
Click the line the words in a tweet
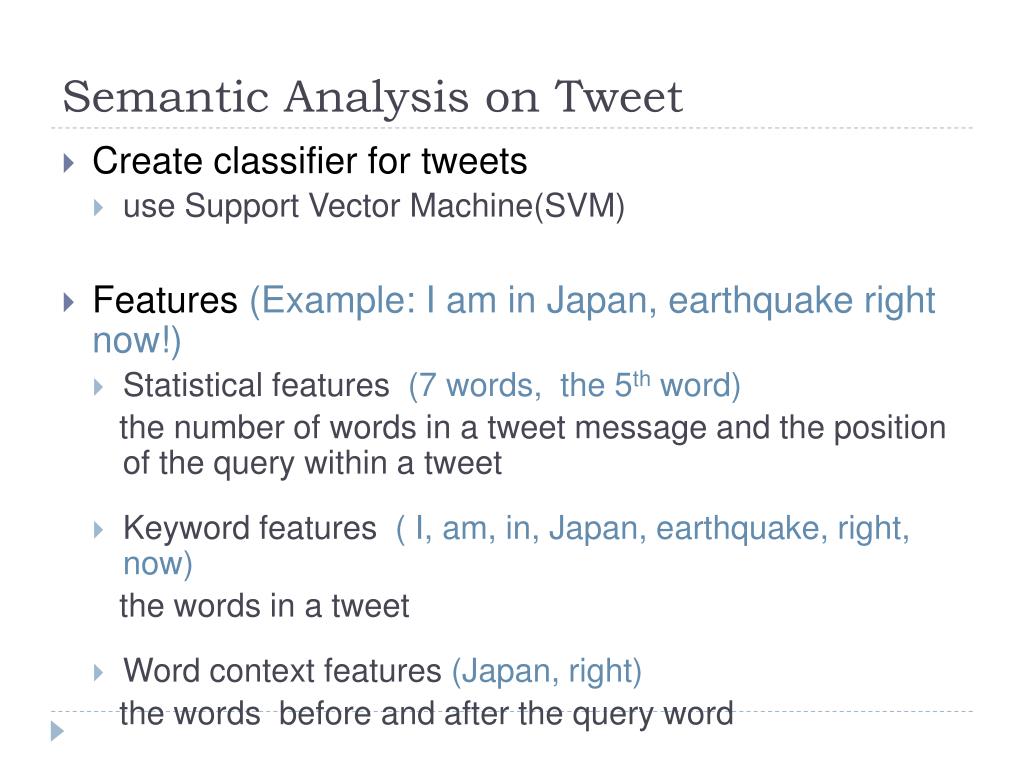click(x=264, y=605)
